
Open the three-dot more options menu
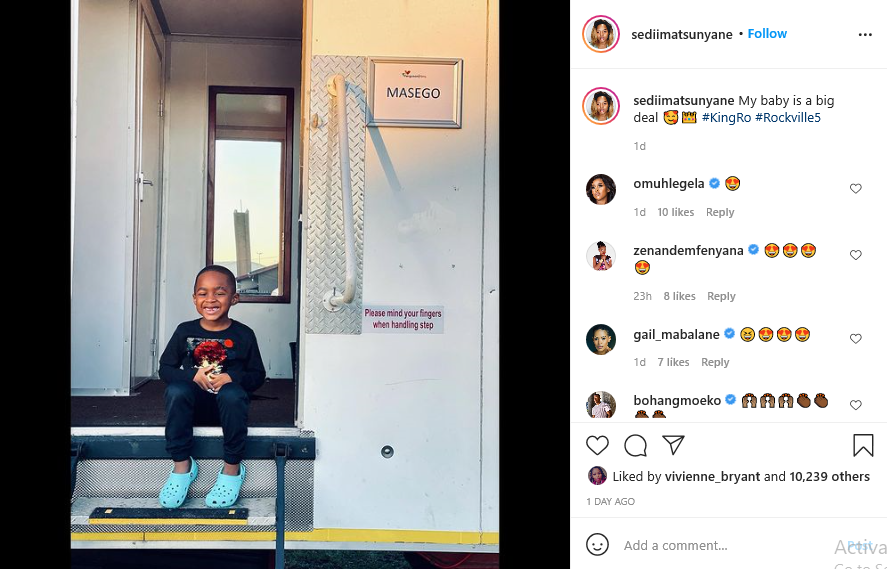click(865, 35)
